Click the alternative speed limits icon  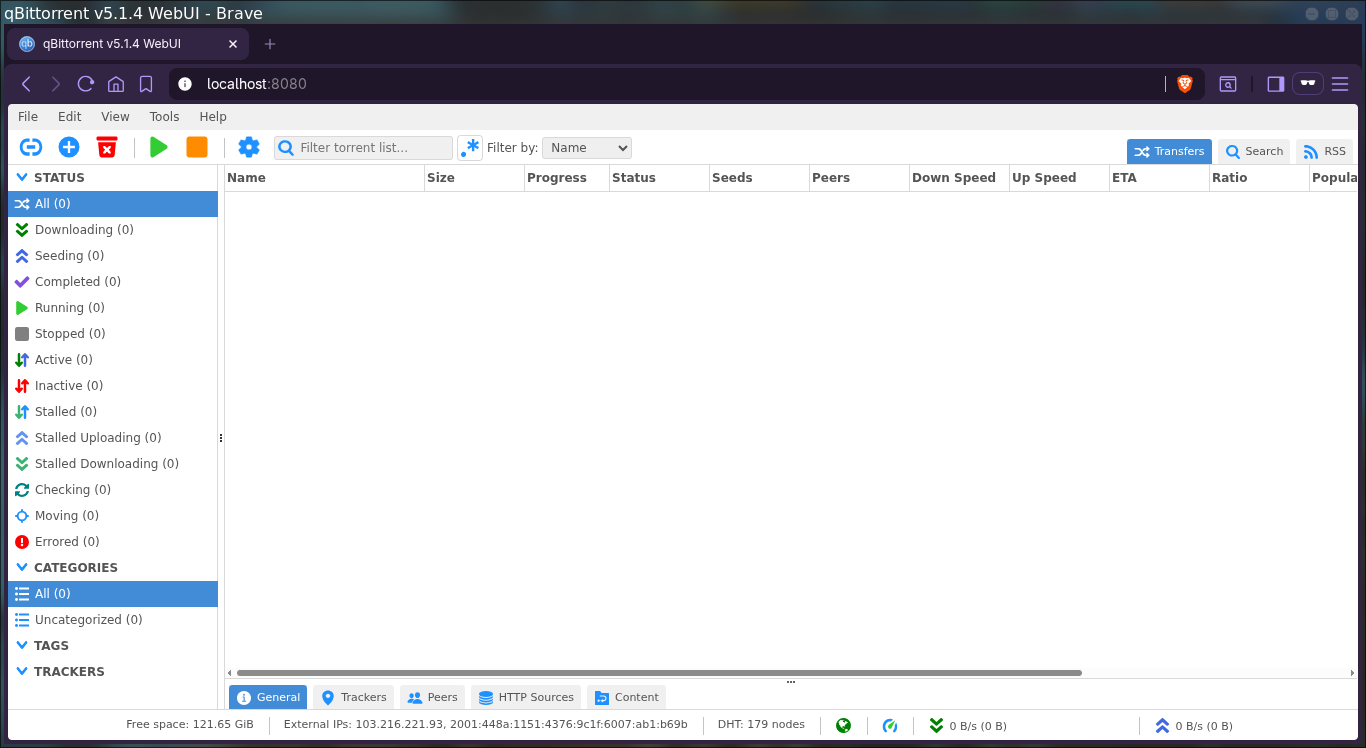click(x=889, y=726)
